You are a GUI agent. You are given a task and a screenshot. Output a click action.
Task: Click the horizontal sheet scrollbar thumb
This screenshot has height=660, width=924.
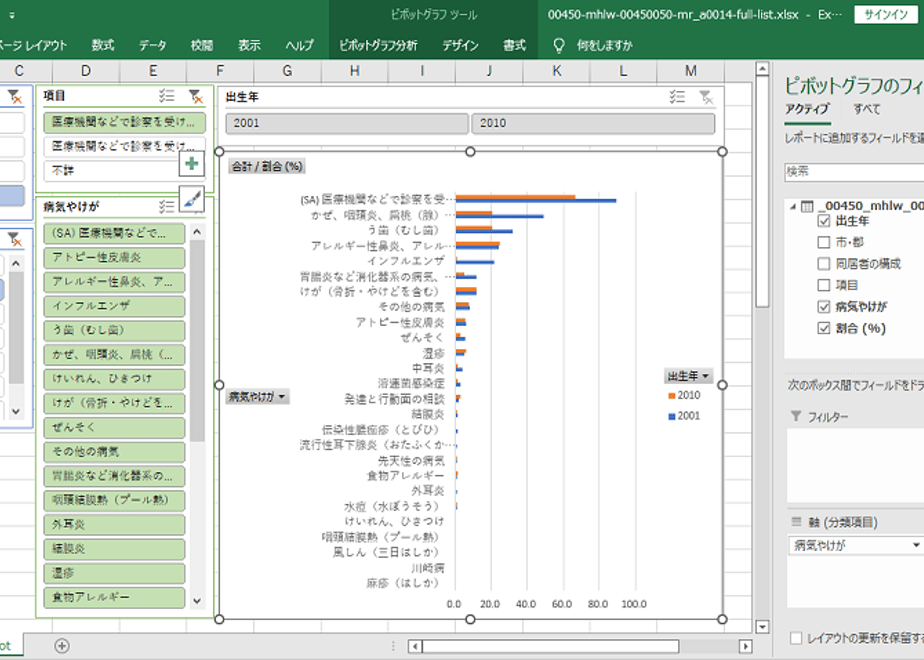click(x=550, y=646)
